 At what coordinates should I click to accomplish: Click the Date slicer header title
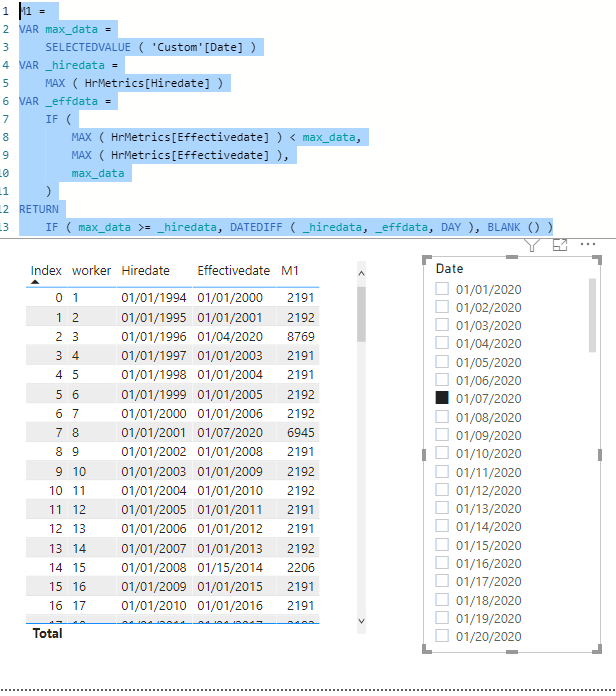[x=450, y=269]
